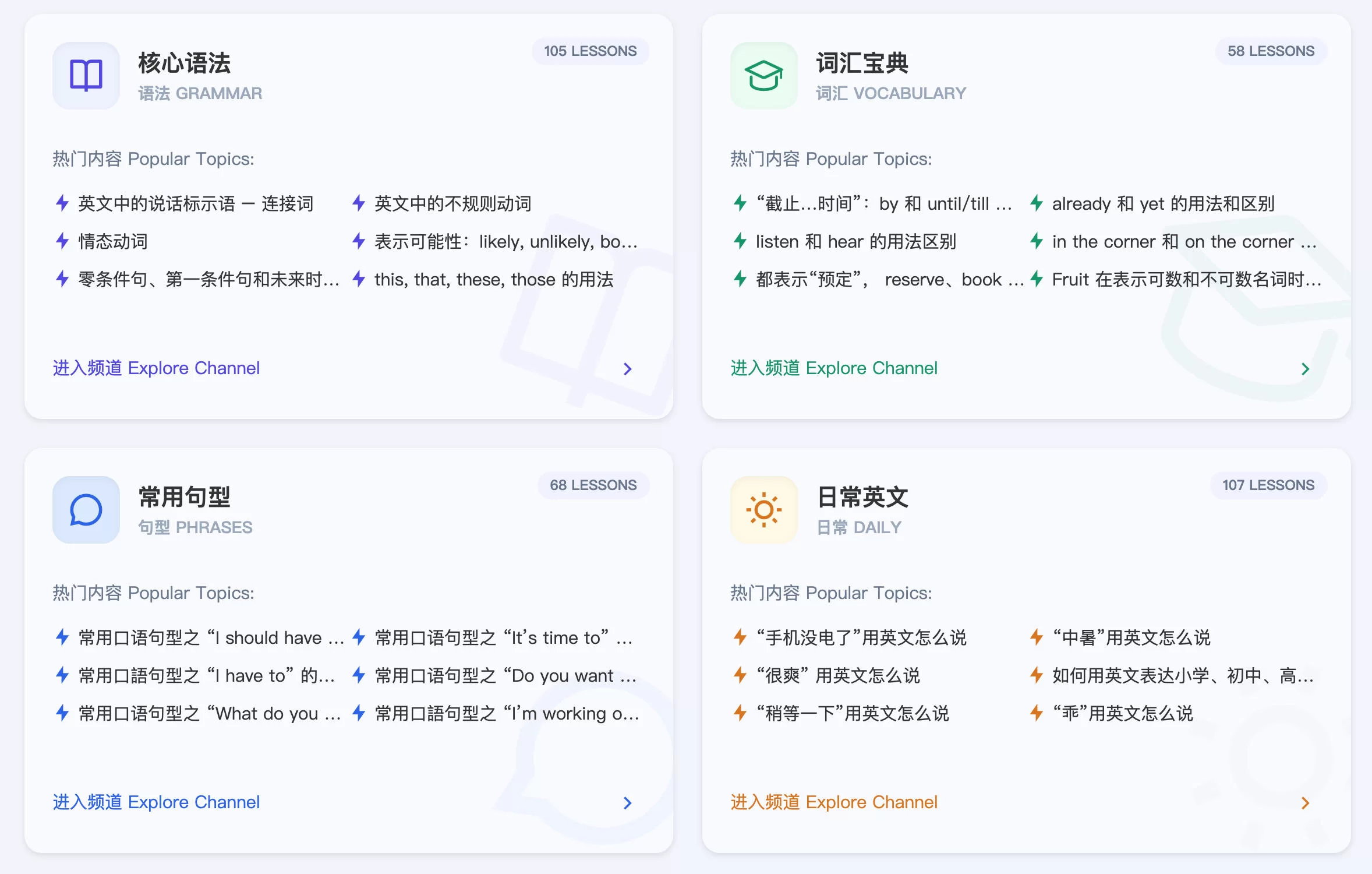Viewport: 1372px width, 874px height.
Task: Open topic this, that, these, those 的用法
Action: click(494, 280)
